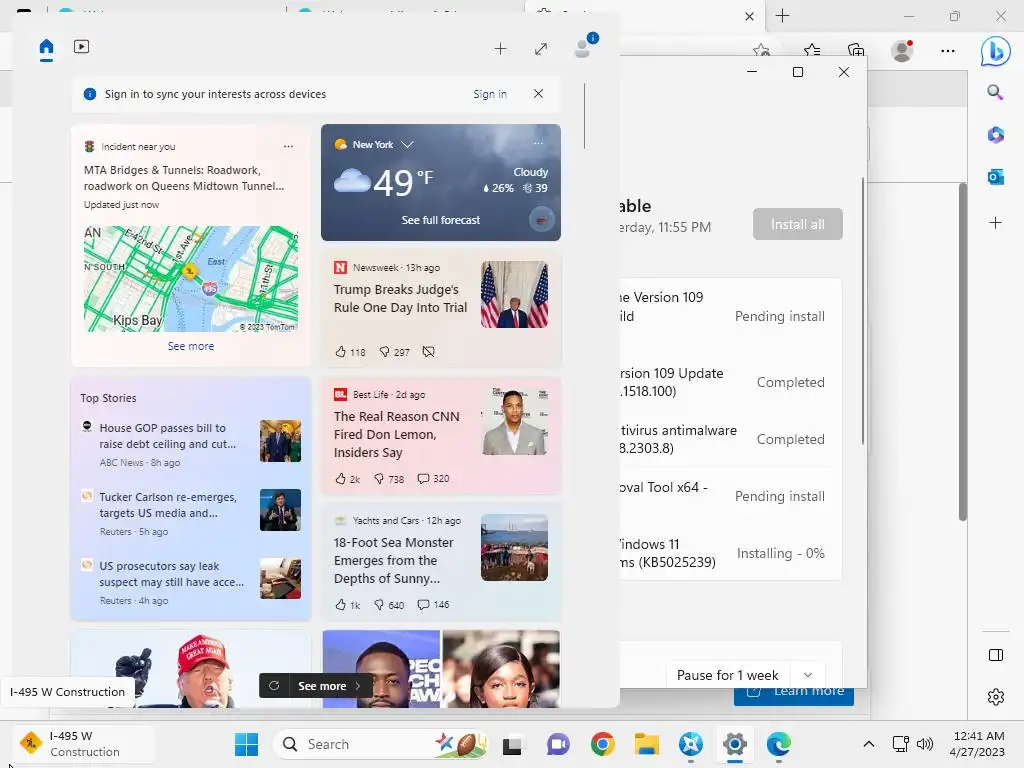
Task: Hide the Newsweek Trump story
Action: coord(428,352)
